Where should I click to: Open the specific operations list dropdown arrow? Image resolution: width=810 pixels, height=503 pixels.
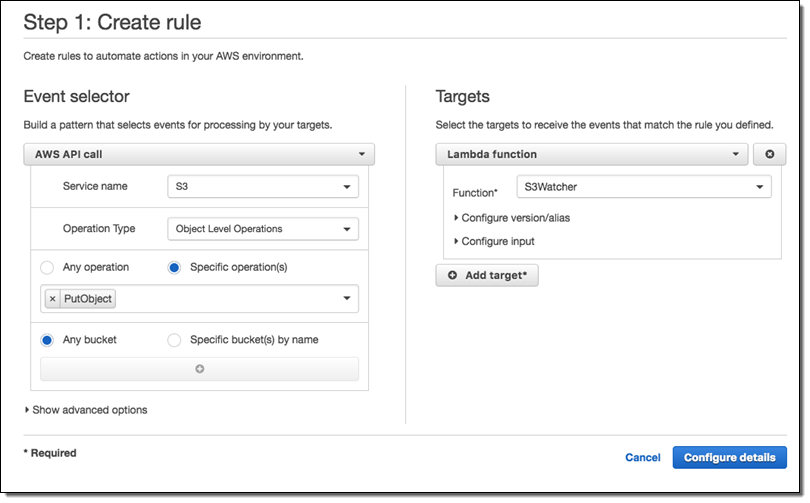click(x=347, y=299)
